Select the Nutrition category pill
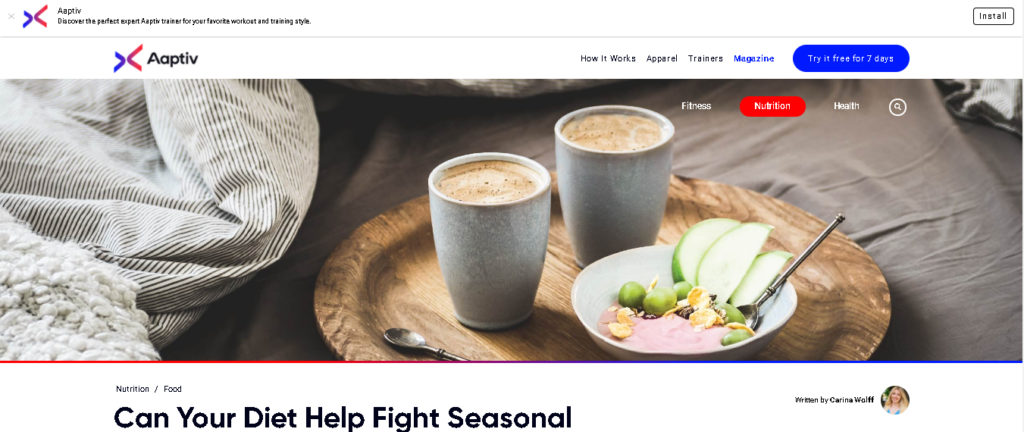 coord(772,106)
